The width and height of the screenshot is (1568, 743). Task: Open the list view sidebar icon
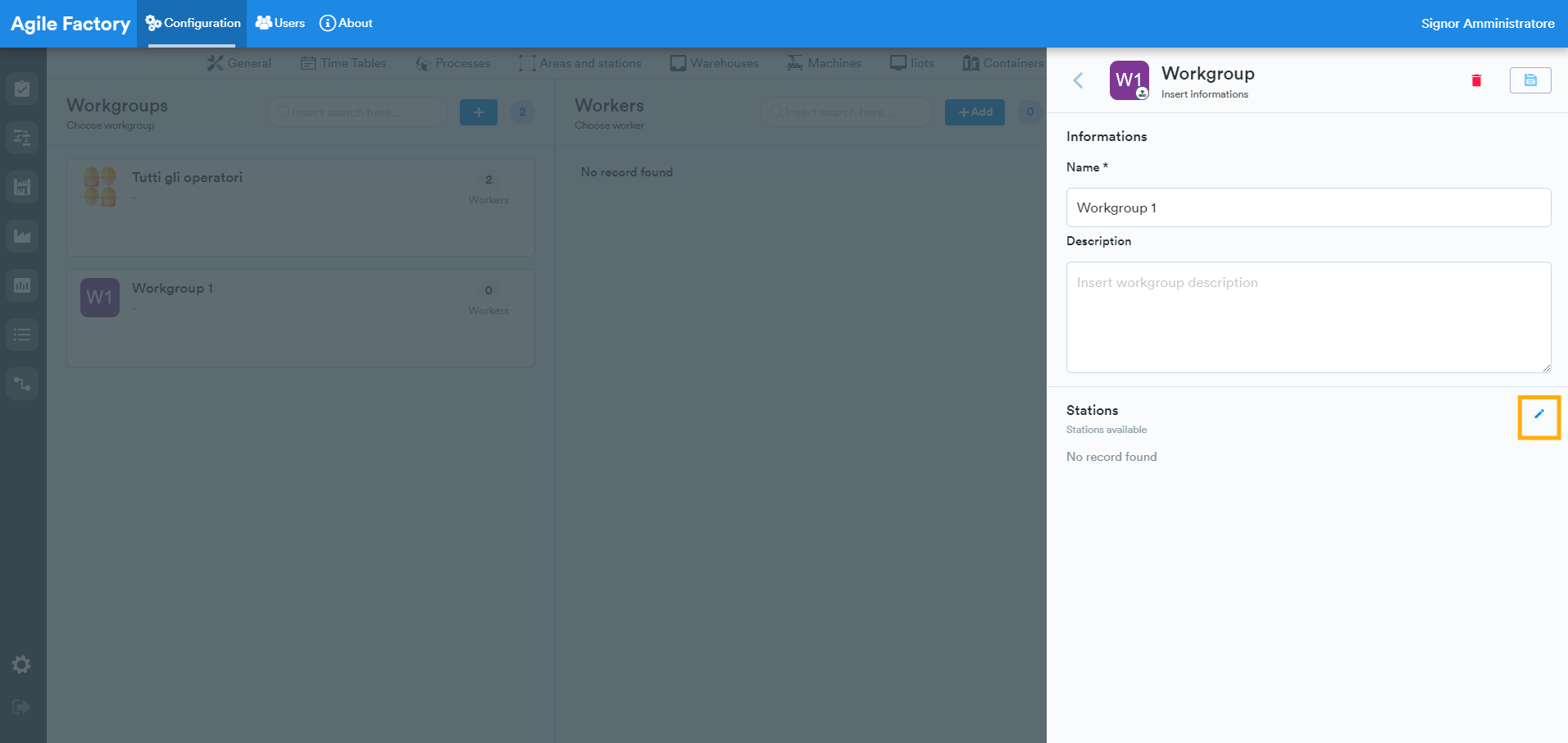point(22,335)
